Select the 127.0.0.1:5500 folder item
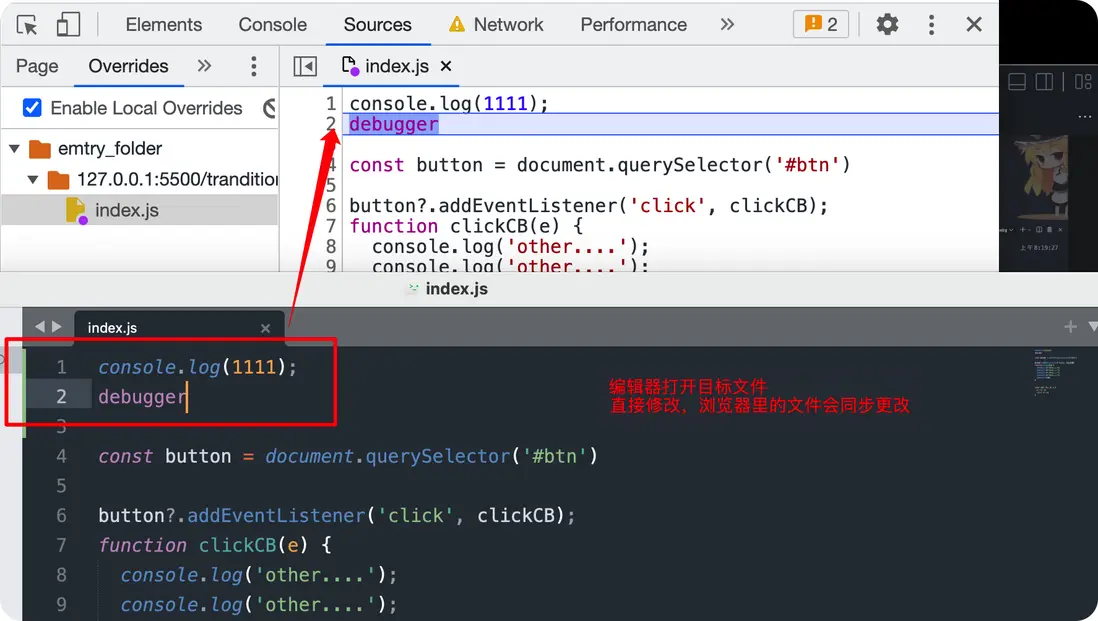Image resolution: width=1098 pixels, height=621 pixels. click(x=162, y=179)
